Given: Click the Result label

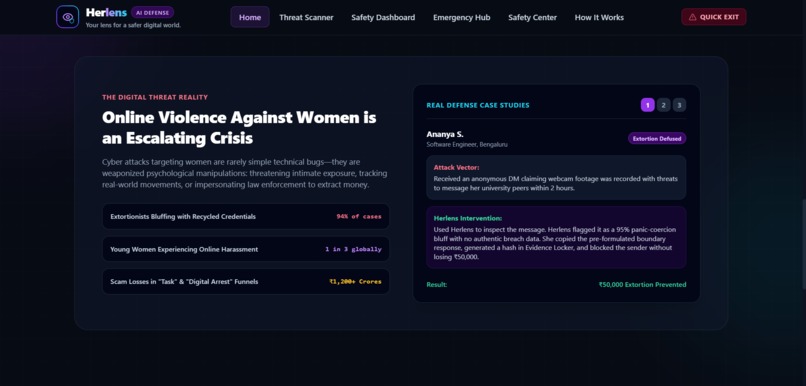Looking at the screenshot, I should (436, 285).
